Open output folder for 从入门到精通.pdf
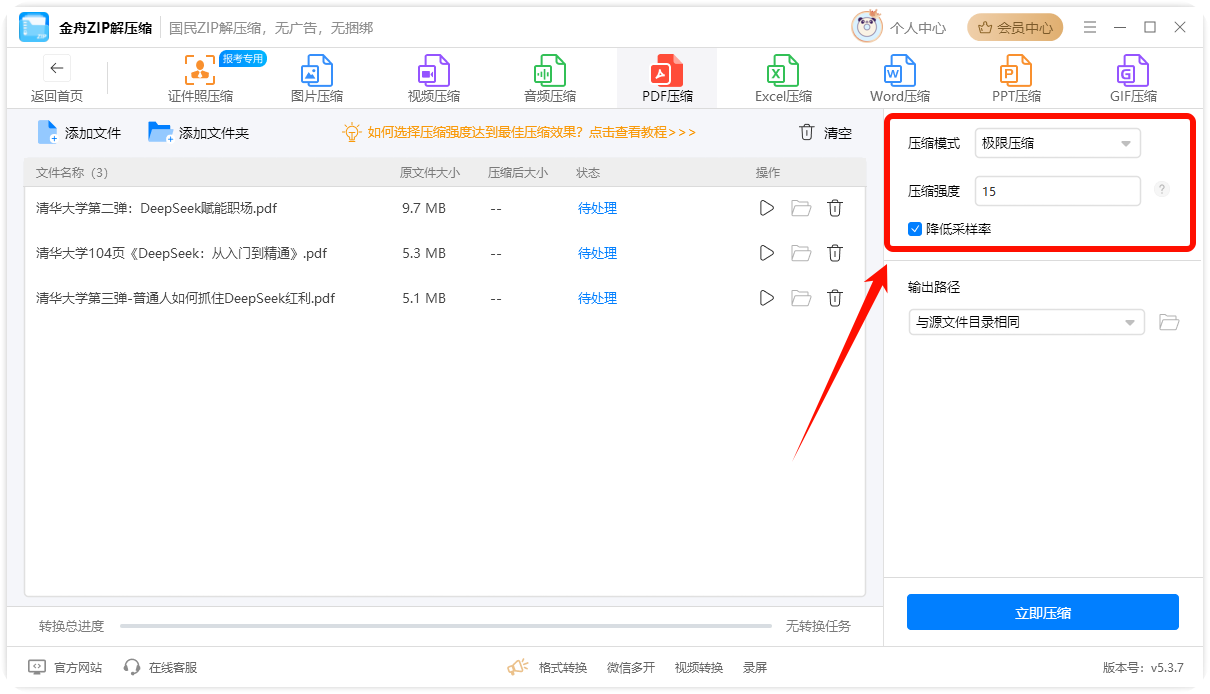This screenshot has width=1210, height=694. click(x=801, y=253)
